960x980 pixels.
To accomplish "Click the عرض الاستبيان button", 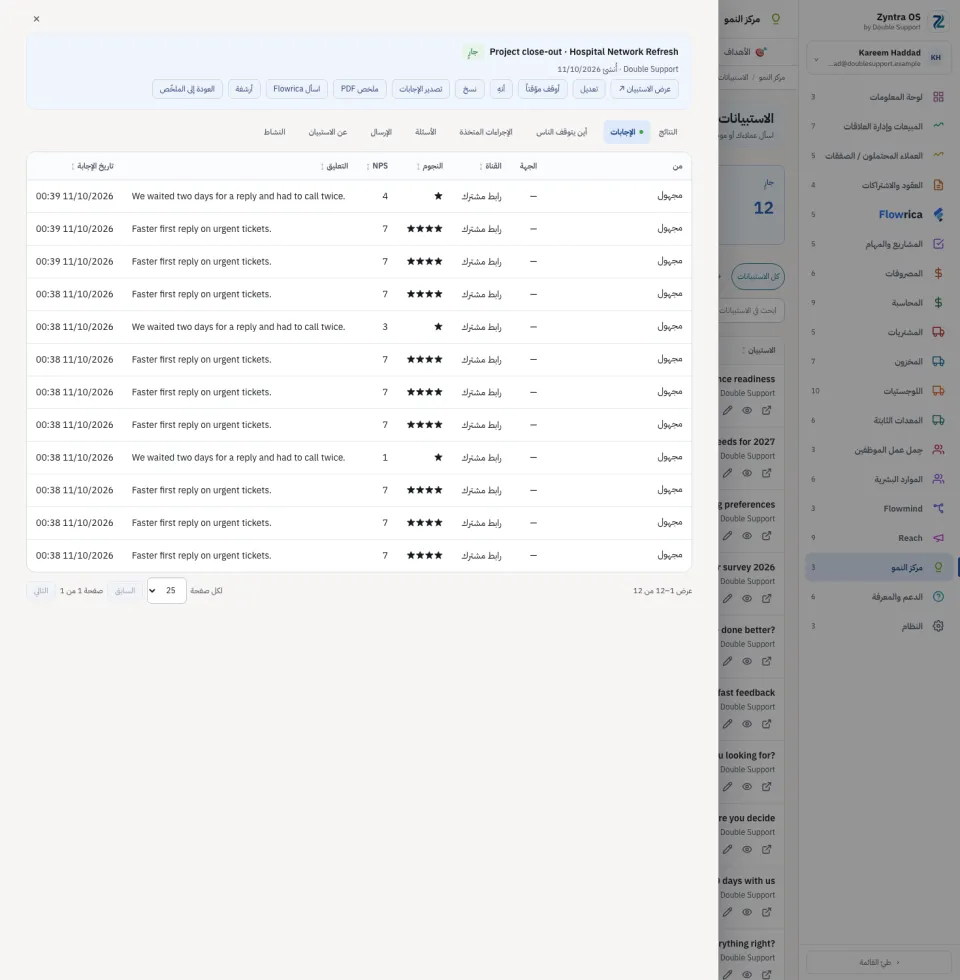I will pyautogui.click(x=644, y=89).
